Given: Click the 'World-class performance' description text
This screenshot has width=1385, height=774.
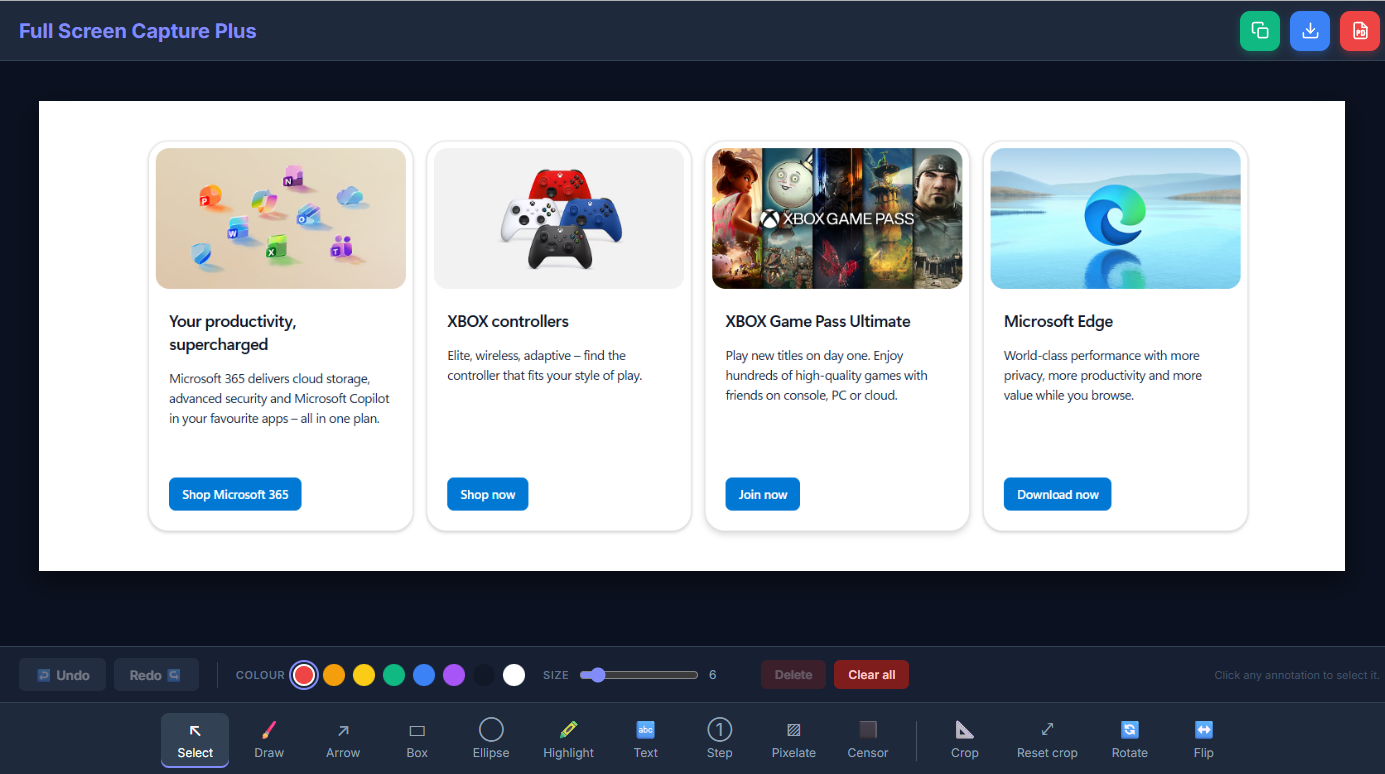Looking at the screenshot, I should pos(1103,375).
